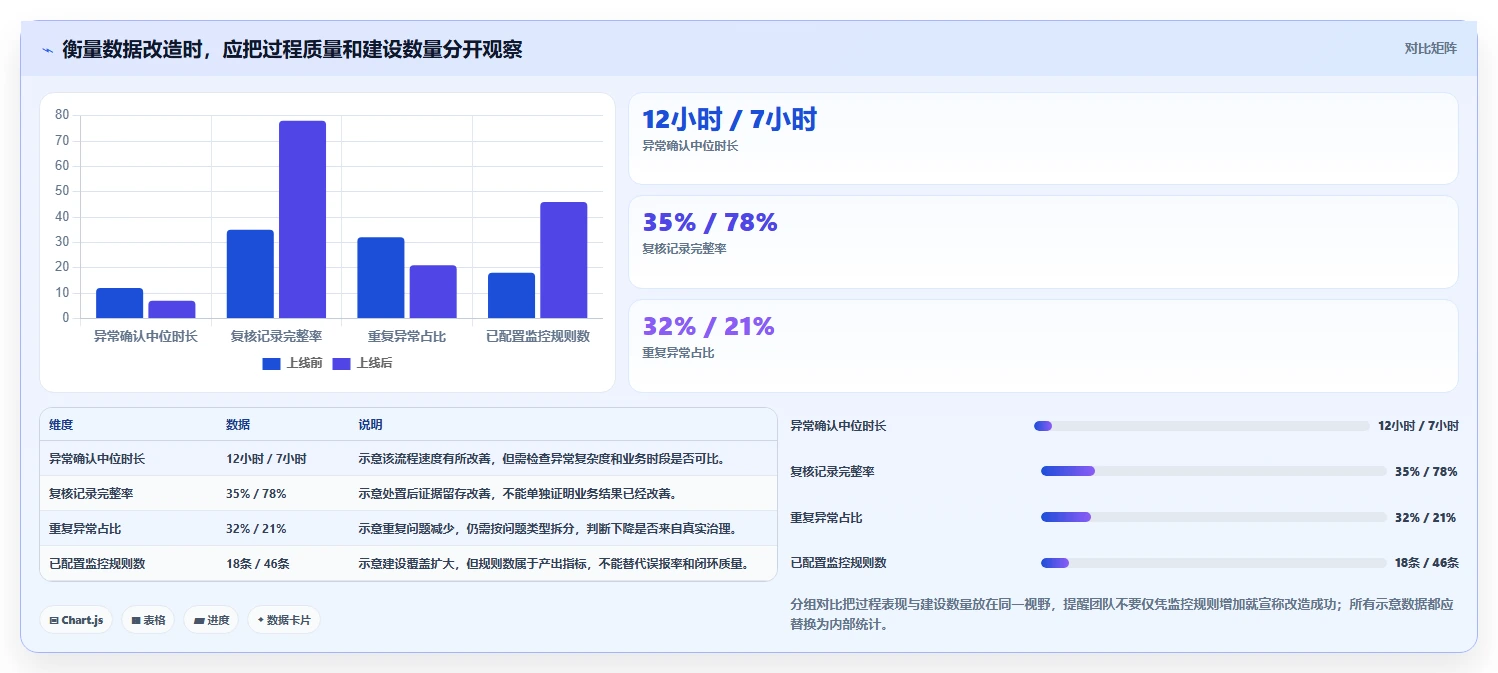Click table value 35% / 78%
The width and height of the screenshot is (1498, 673).
pyautogui.click(x=256, y=494)
